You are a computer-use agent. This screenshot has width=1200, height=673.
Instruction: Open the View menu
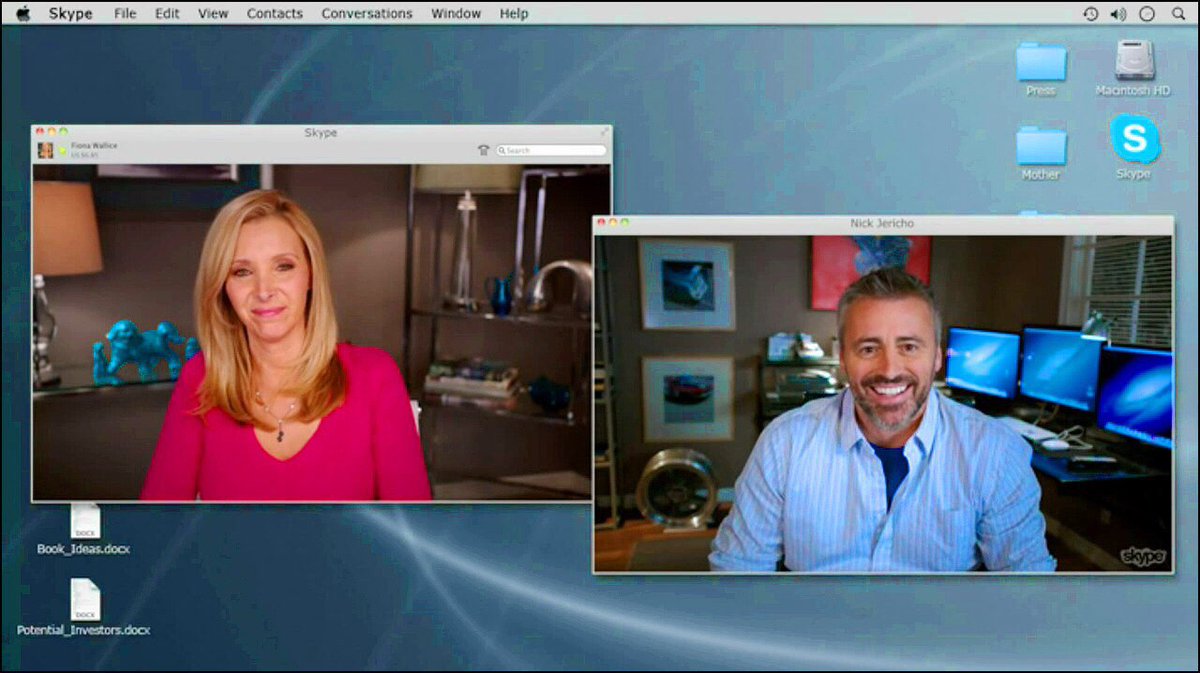click(x=213, y=14)
